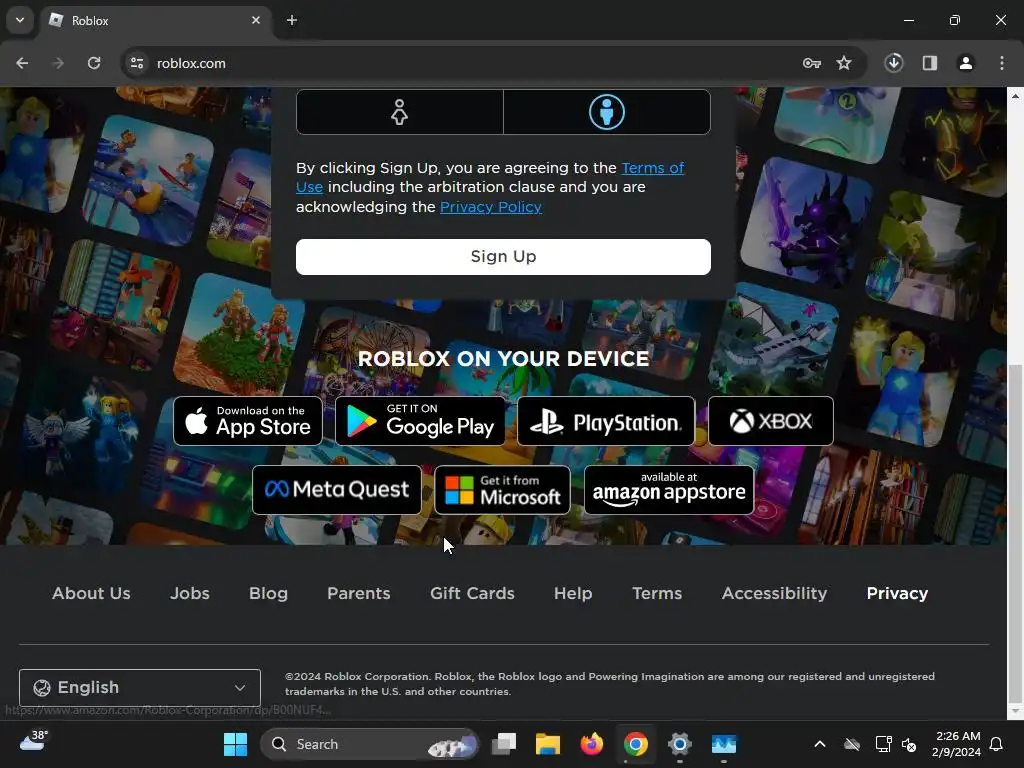The width and height of the screenshot is (1024, 768).
Task: Reload the roblox.com page
Action: click(94, 63)
